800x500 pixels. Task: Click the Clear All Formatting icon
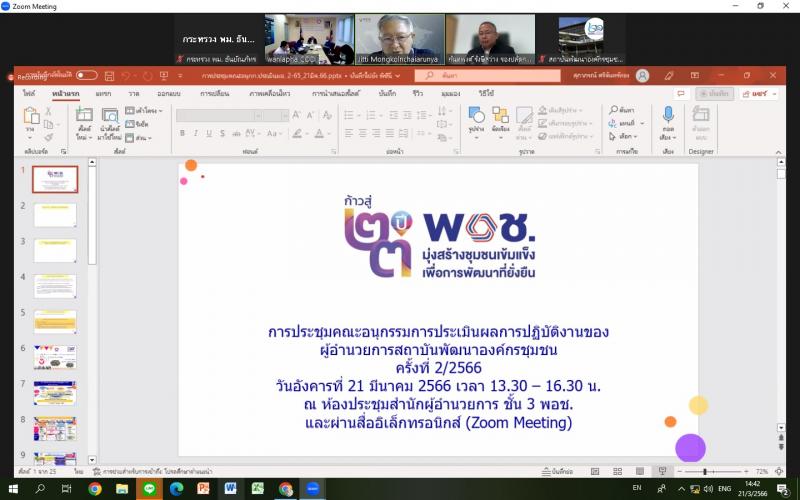327,116
